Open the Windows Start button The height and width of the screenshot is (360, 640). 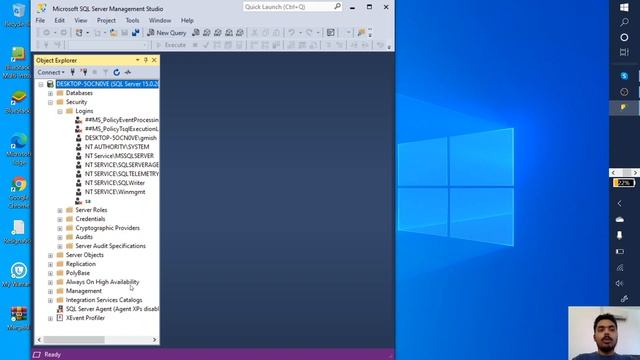coord(624,7)
